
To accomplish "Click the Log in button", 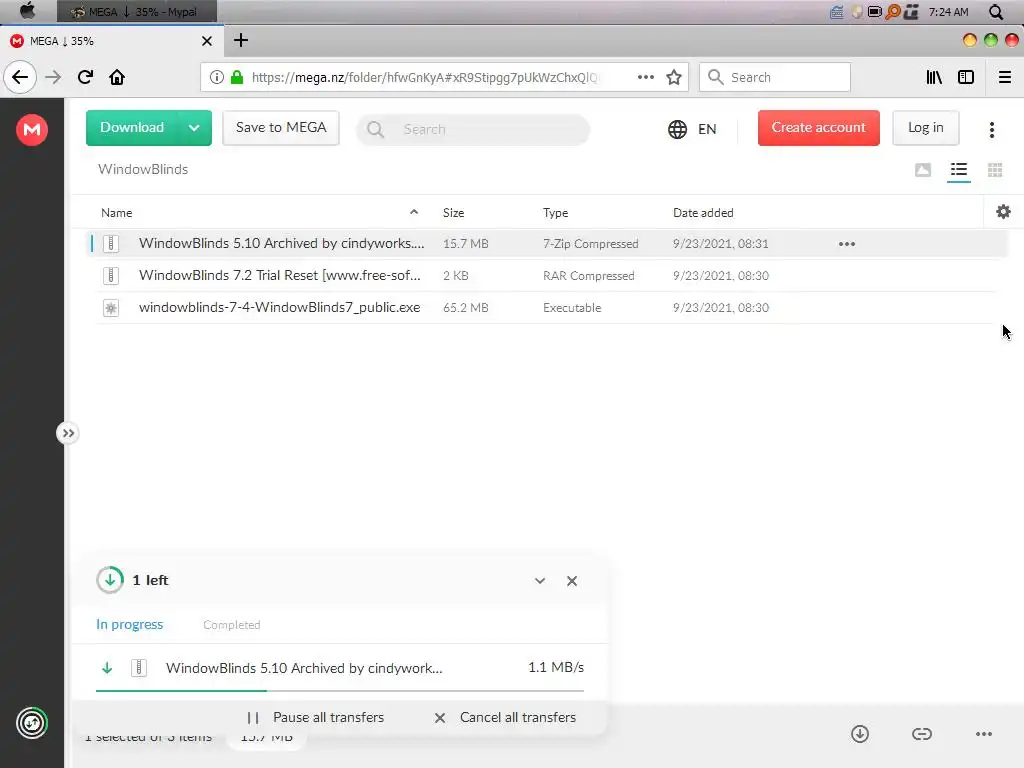I will [x=925, y=127].
